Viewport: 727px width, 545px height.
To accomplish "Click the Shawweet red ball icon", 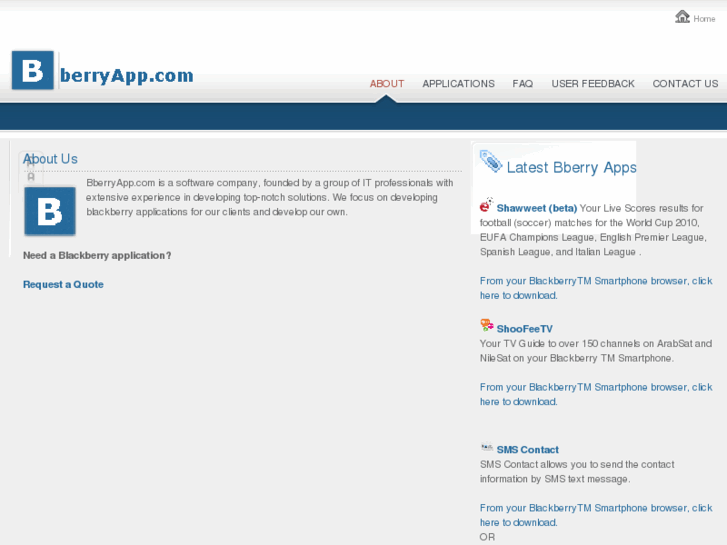I will 486,205.
